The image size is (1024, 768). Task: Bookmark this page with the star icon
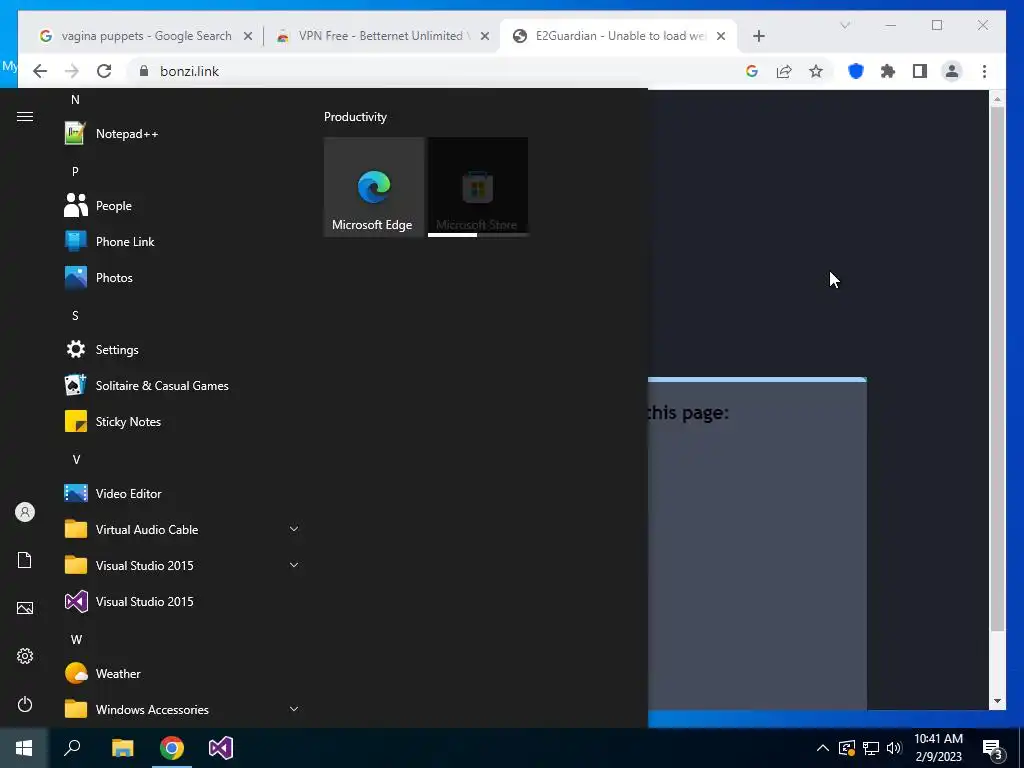point(816,71)
